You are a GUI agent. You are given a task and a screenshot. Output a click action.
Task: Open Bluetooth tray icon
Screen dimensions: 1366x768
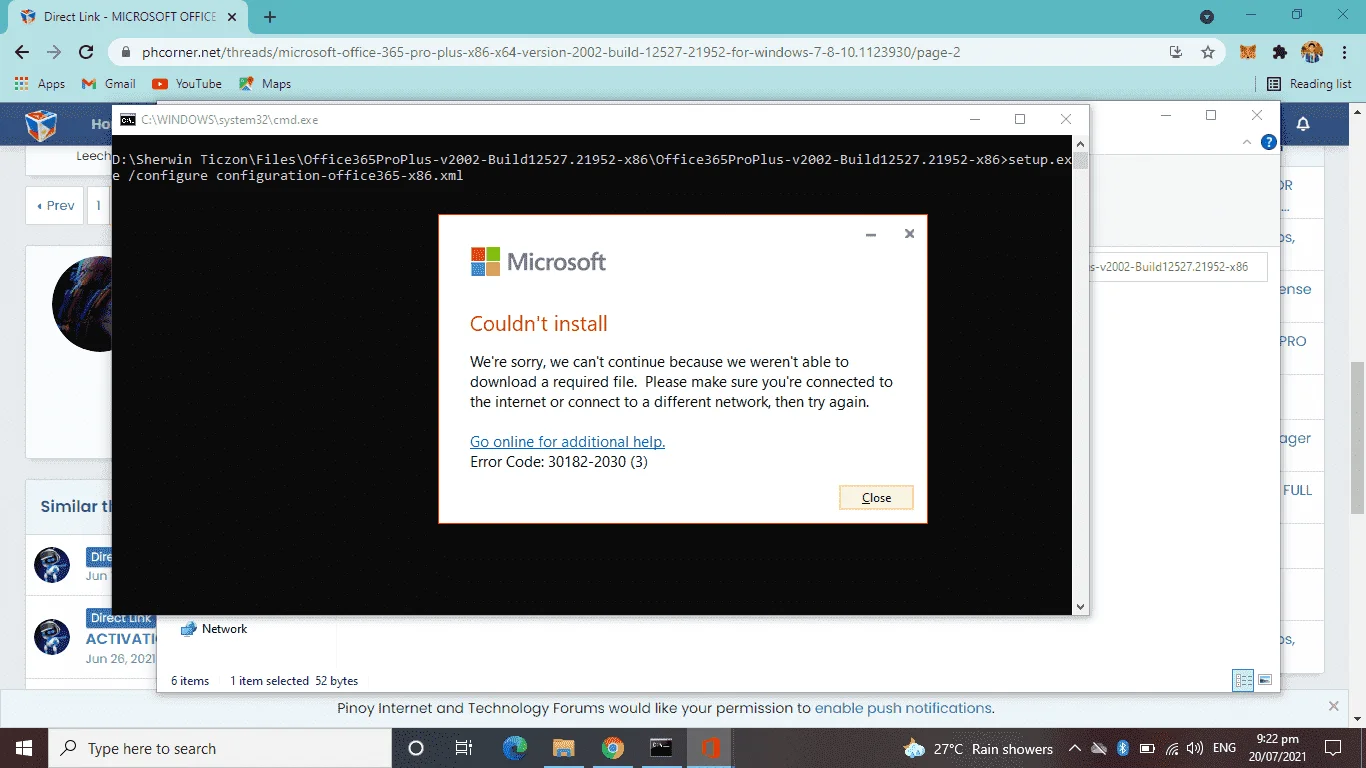coord(1123,748)
